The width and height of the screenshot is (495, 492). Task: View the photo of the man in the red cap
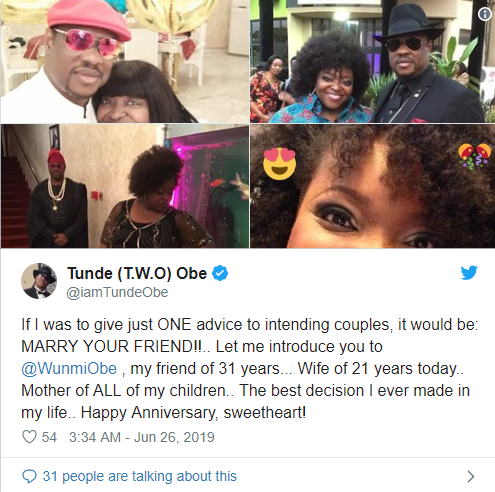(125, 61)
